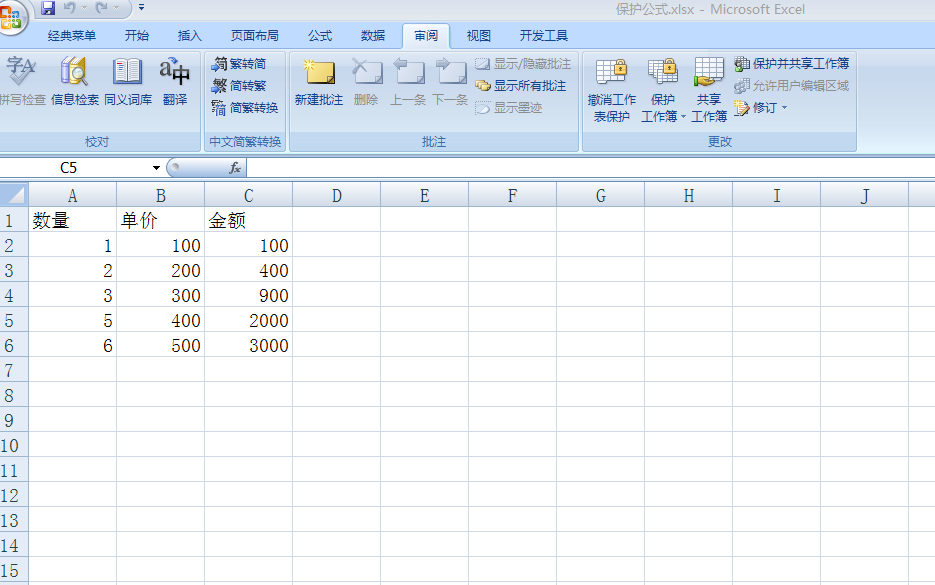
Task: Select cell A6 with value 6
Action: pyautogui.click(x=72, y=345)
